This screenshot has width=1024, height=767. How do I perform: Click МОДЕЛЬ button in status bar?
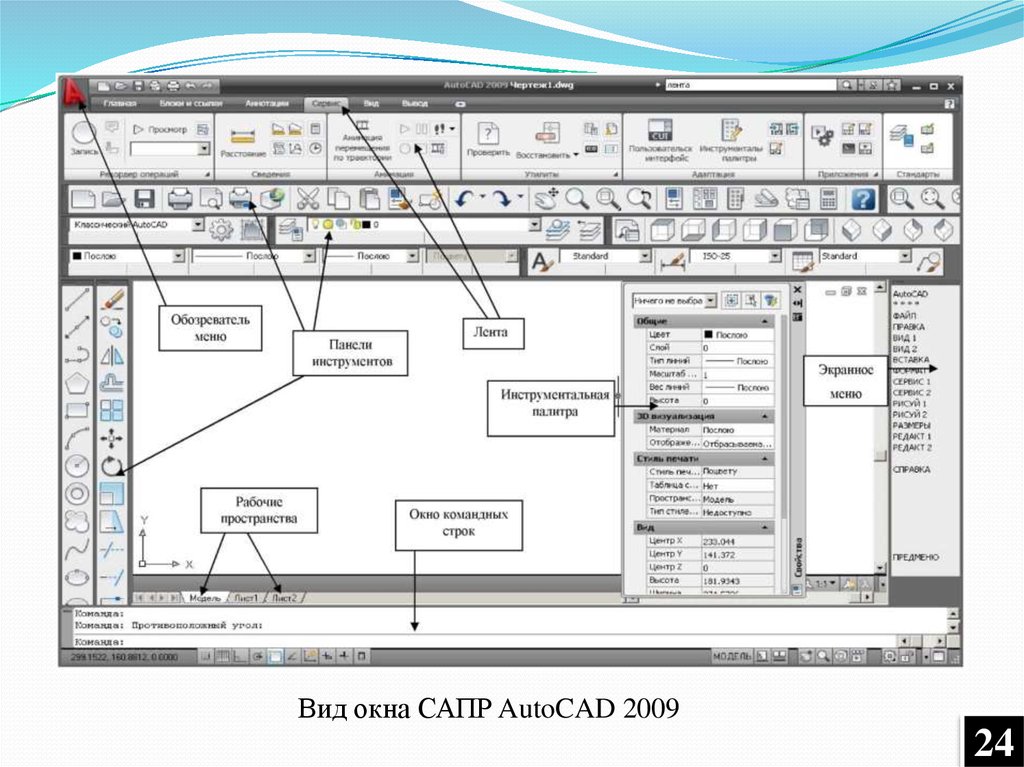tap(732, 656)
